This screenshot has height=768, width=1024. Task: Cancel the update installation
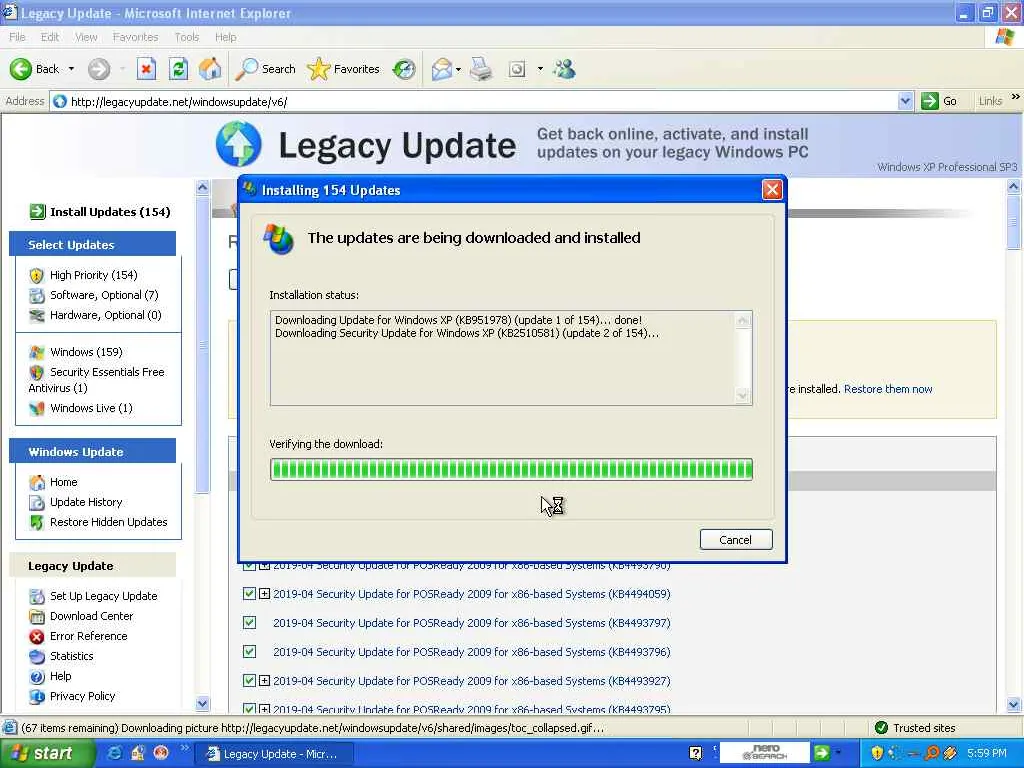736,539
